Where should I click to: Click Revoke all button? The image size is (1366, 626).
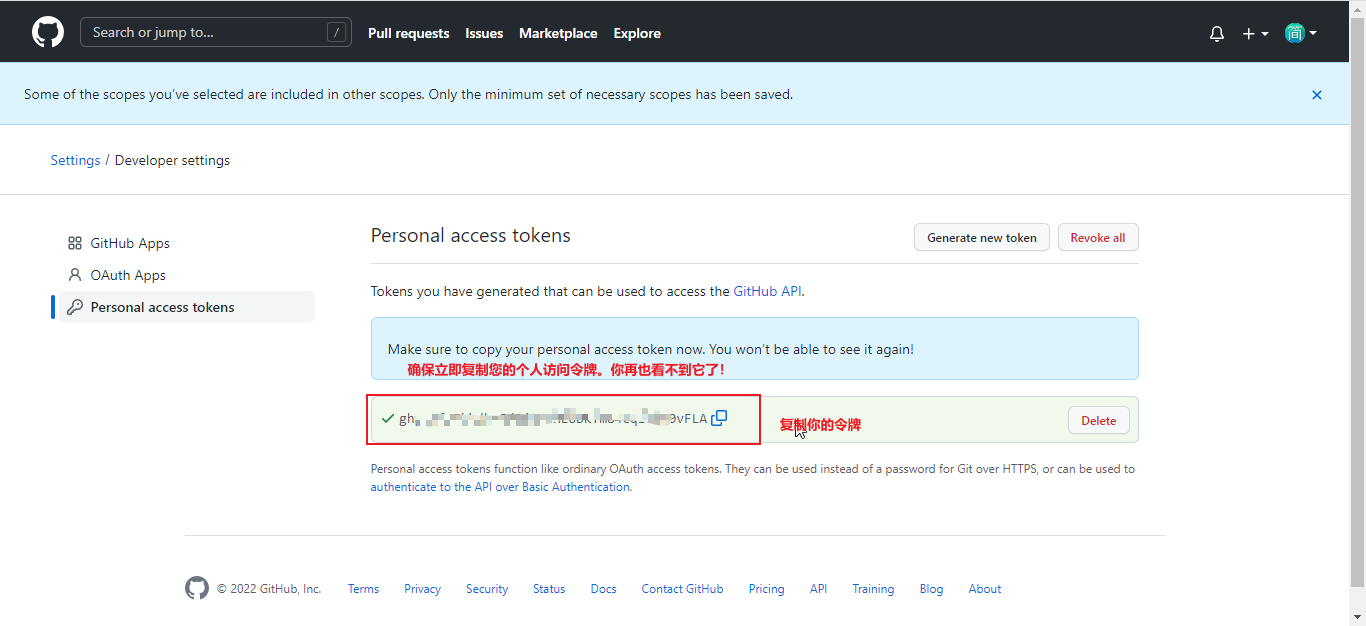pyautogui.click(x=1098, y=237)
